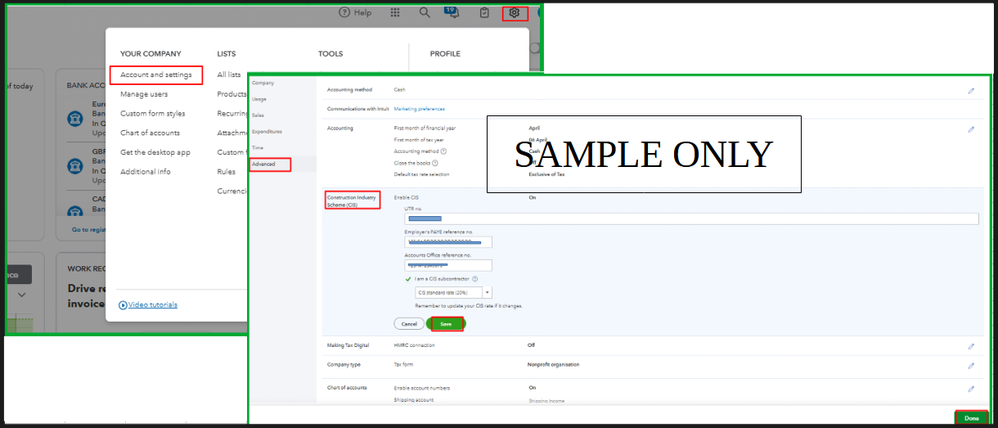Open the Sales settings tab
This screenshot has height=428, width=998.
pyautogui.click(x=258, y=115)
